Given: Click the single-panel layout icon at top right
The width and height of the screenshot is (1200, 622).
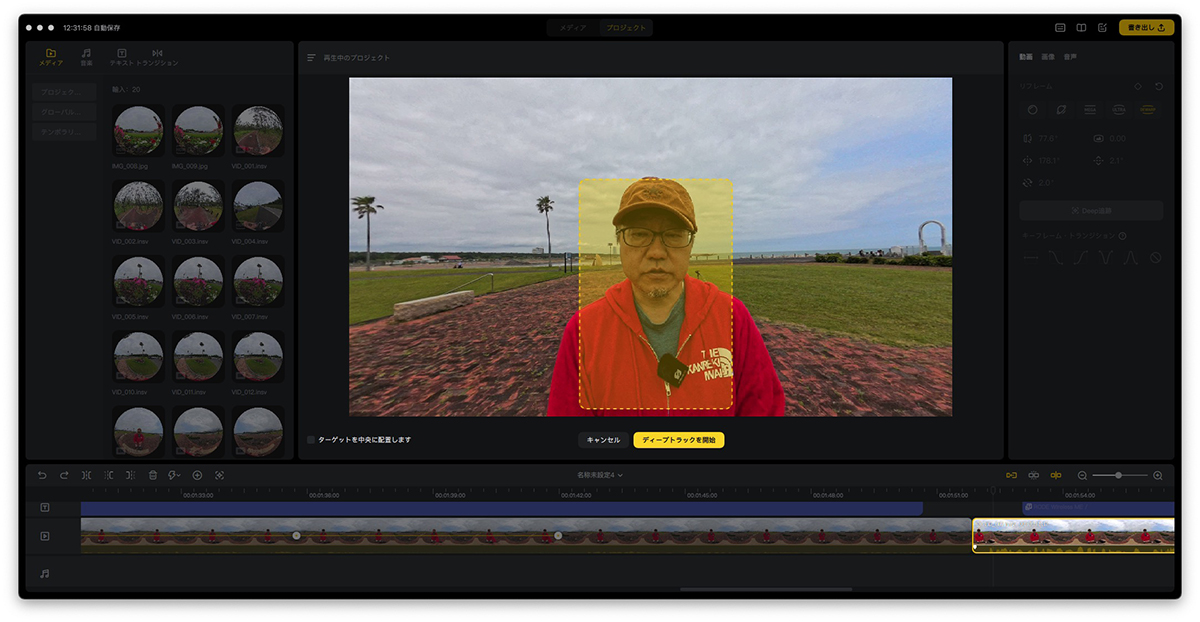Looking at the screenshot, I should 1060,28.
